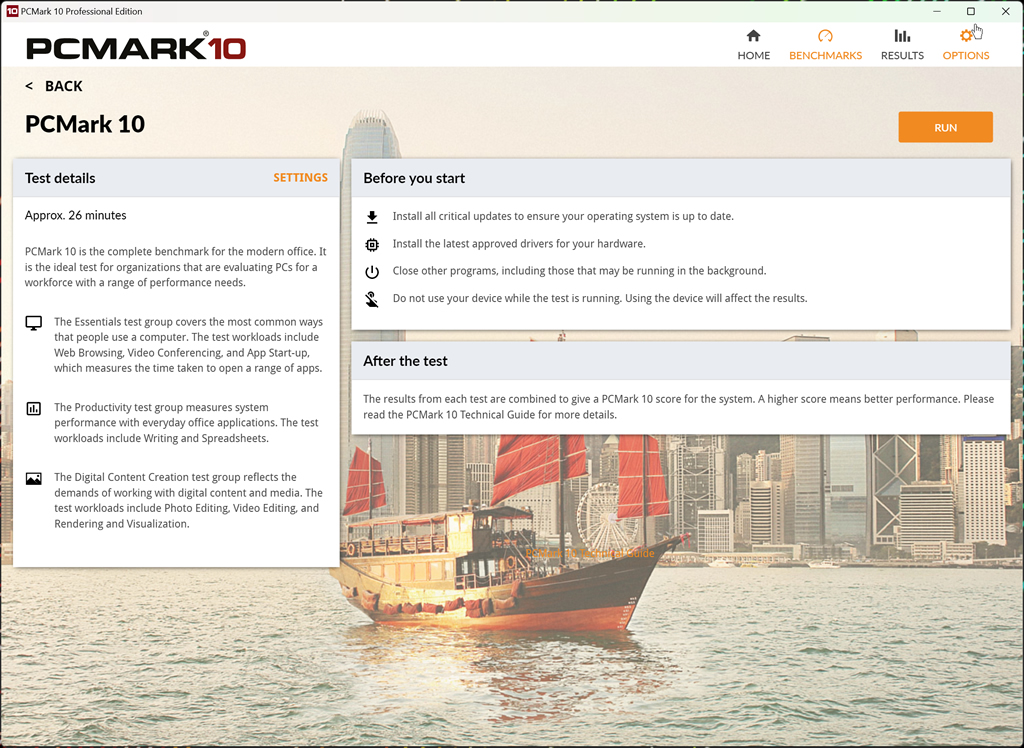Switch to the RESULTS tab
The height and width of the screenshot is (748, 1024).
(x=902, y=56)
